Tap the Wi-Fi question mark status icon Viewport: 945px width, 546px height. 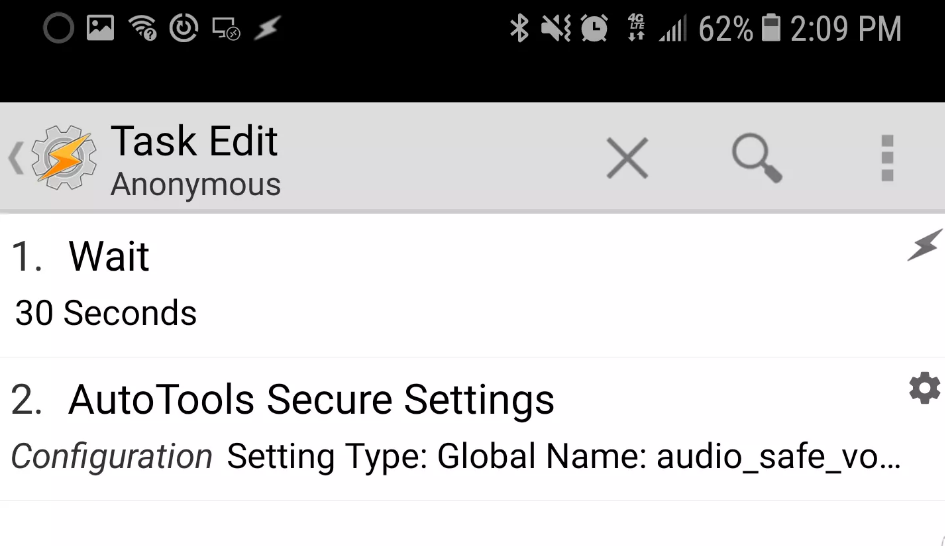click(x=143, y=28)
